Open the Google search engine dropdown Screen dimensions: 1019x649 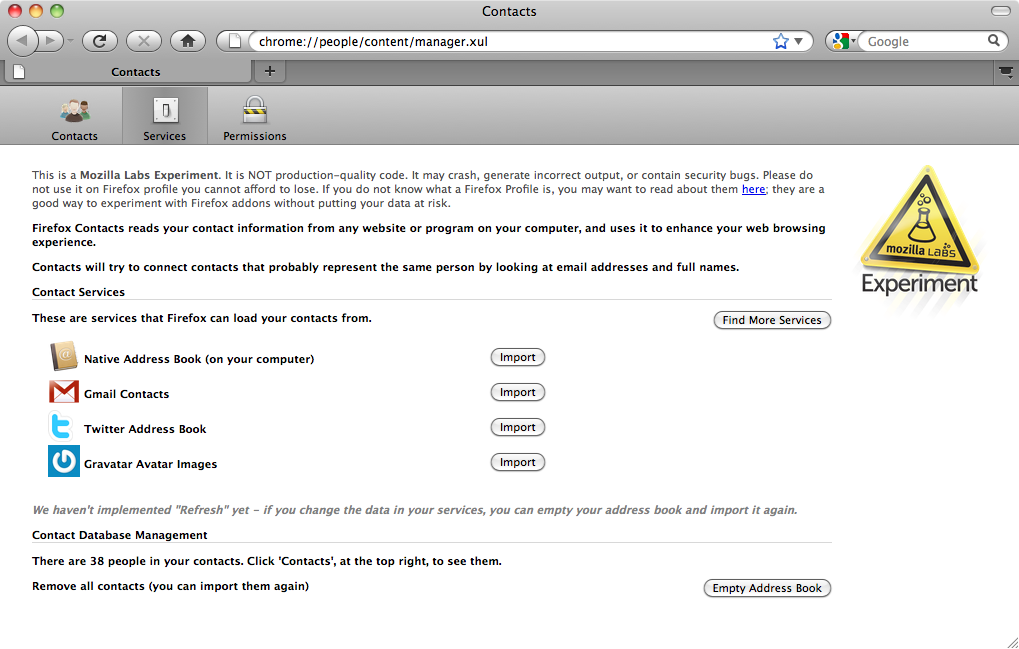(x=842, y=41)
